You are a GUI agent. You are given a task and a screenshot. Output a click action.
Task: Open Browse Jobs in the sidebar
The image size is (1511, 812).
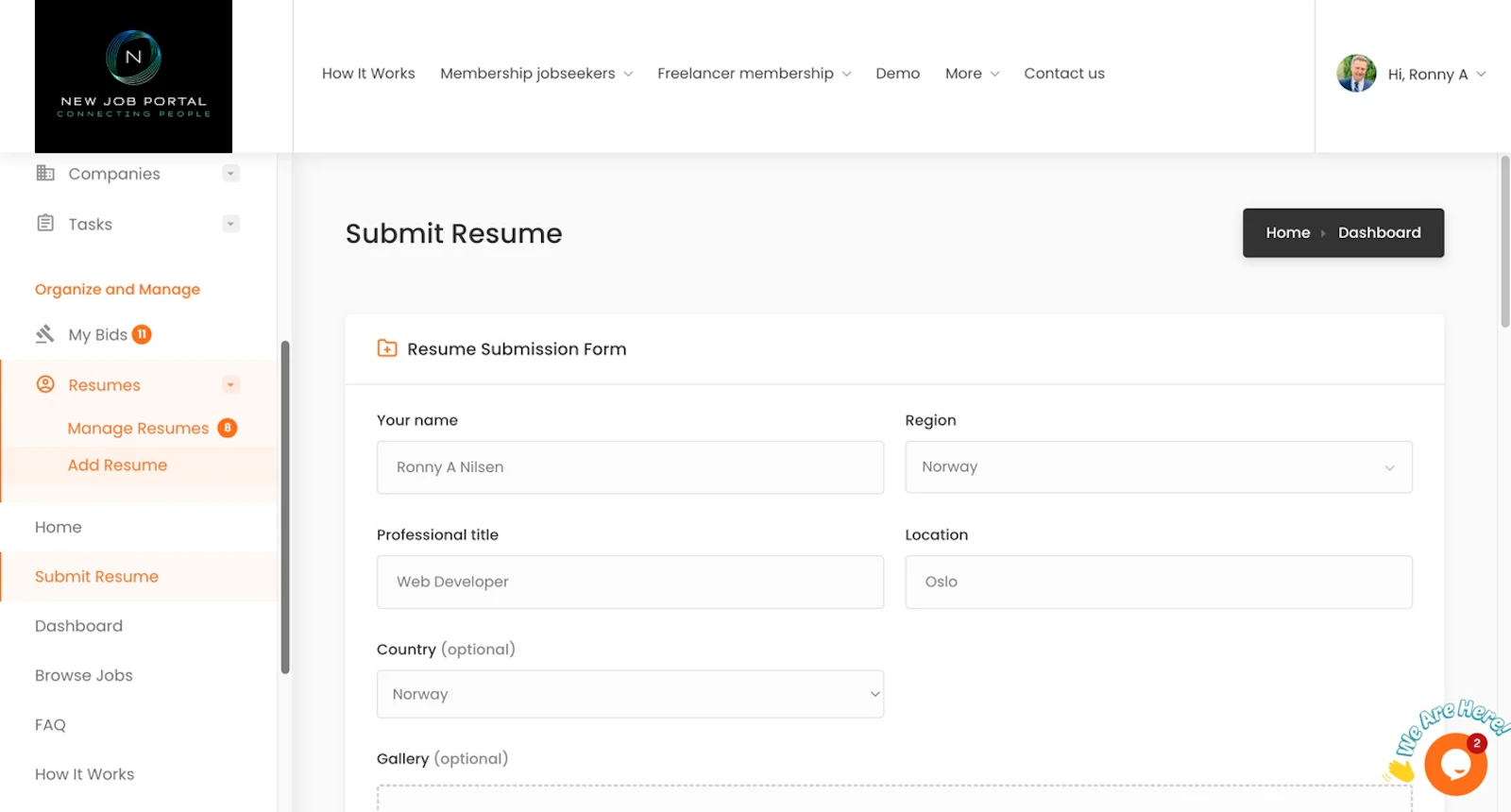click(84, 675)
